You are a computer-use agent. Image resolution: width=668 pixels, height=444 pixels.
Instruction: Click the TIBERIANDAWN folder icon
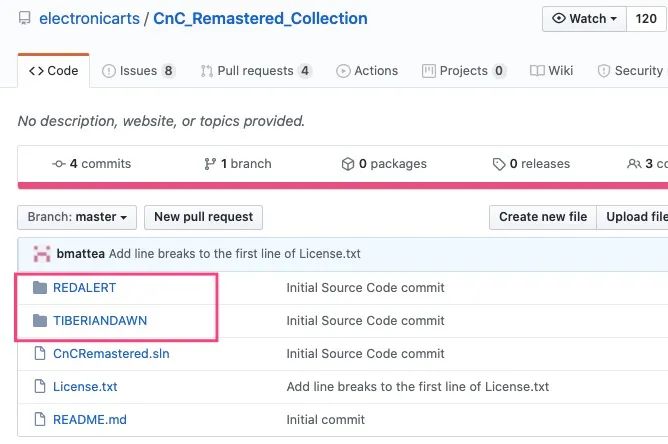coord(40,321)
